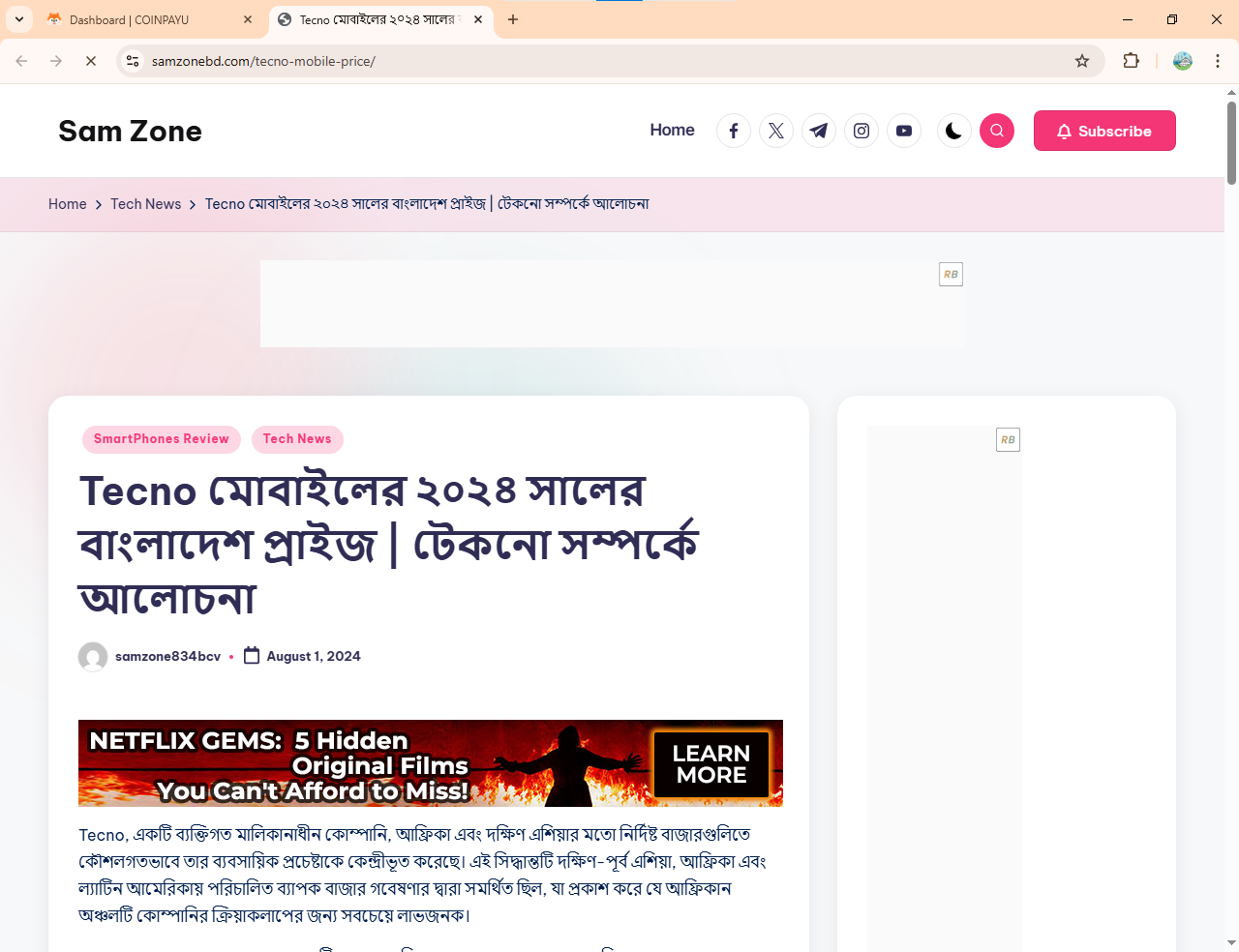
Task: Switch to the Tecno browser tab
Action: [378, 19]
